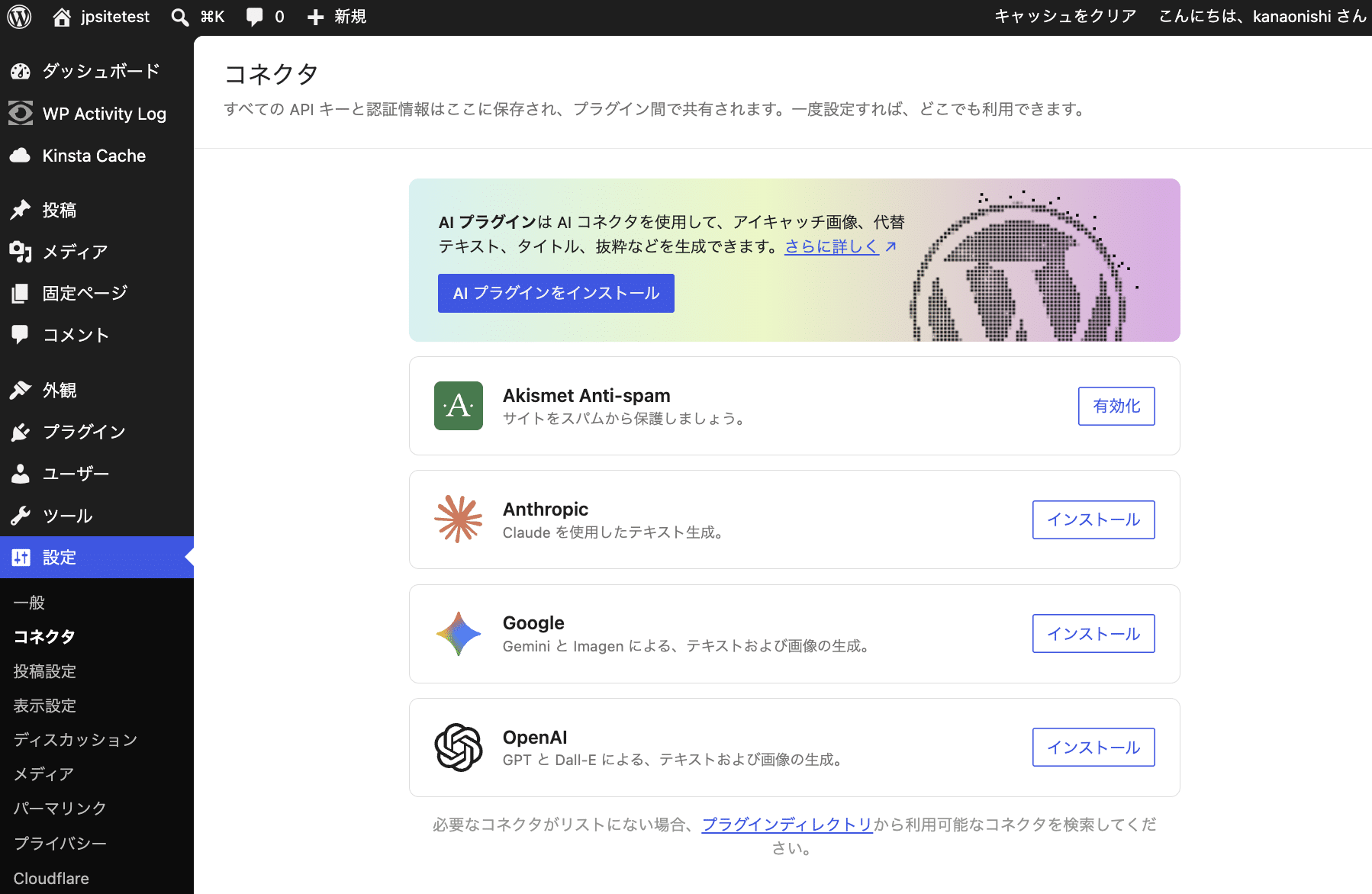Open パーマリンク submenu
The width and height of the screenshot is (1372, 894).
click(60, 809)
